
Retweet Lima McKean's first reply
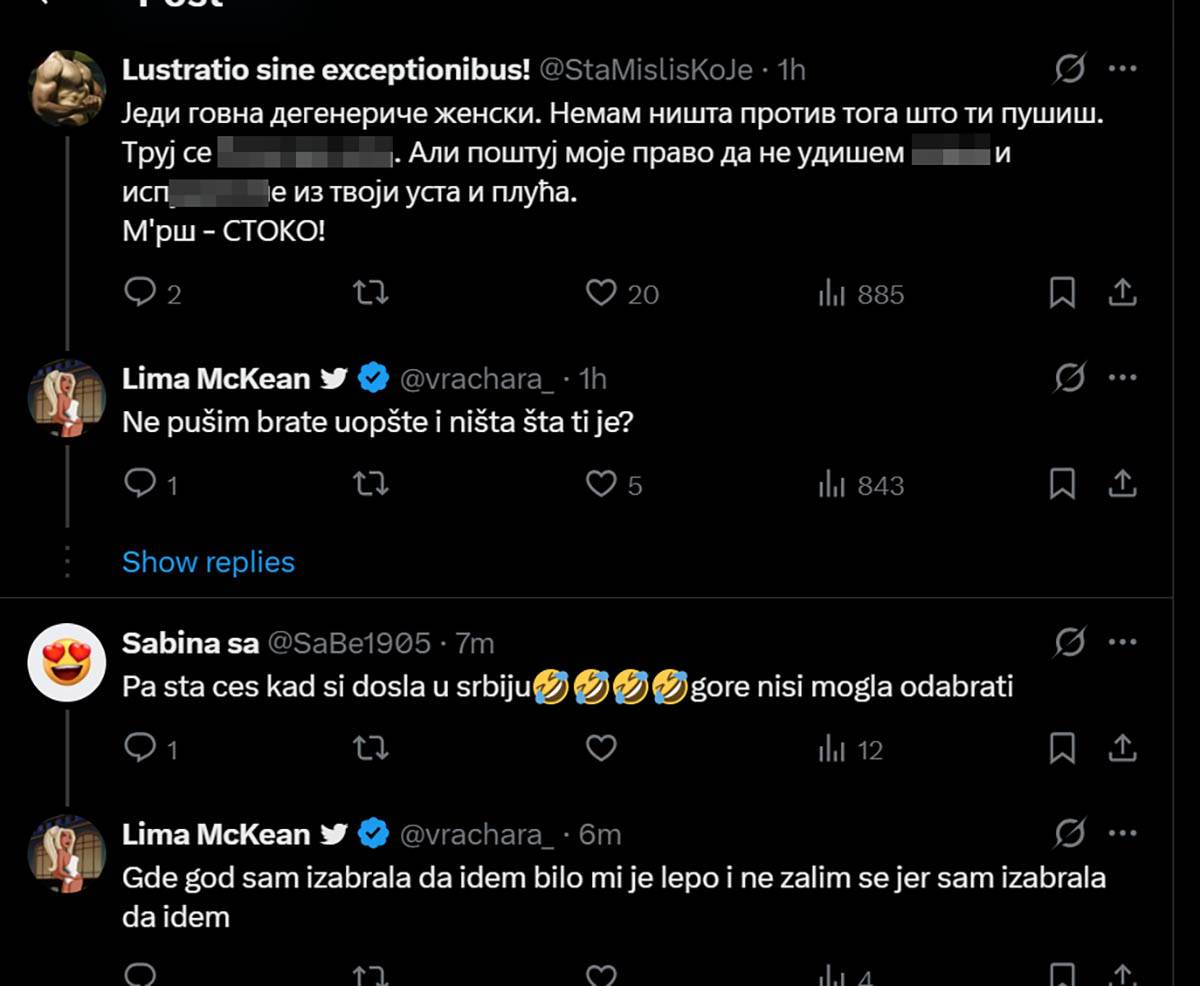372,485
